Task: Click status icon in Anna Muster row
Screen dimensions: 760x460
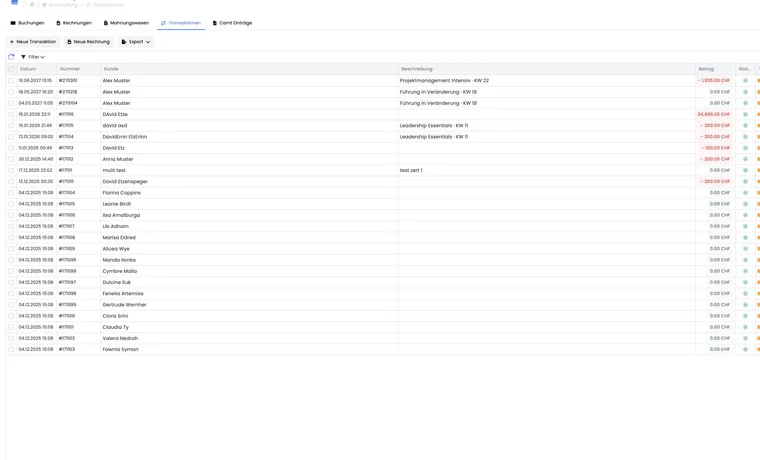Action: tap(745, 159)
